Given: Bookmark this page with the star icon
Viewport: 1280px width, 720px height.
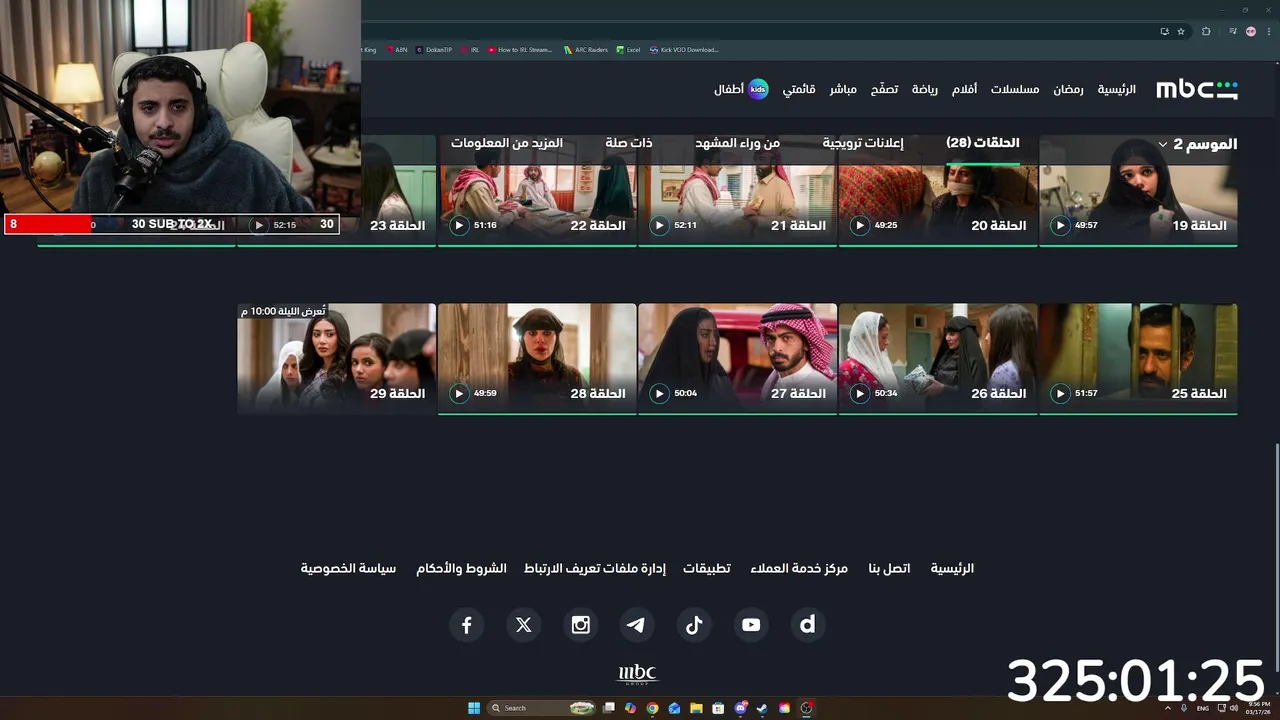Looking at the screenshot, I should [1181, 32].
